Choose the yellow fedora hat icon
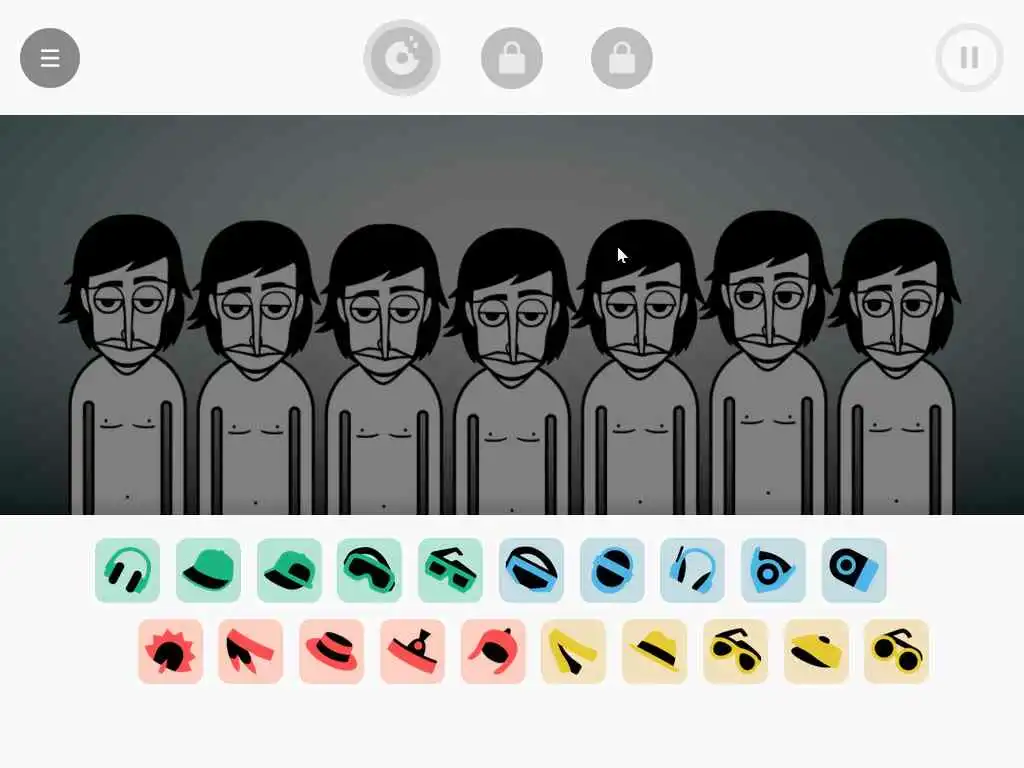 tap(654, 651)
